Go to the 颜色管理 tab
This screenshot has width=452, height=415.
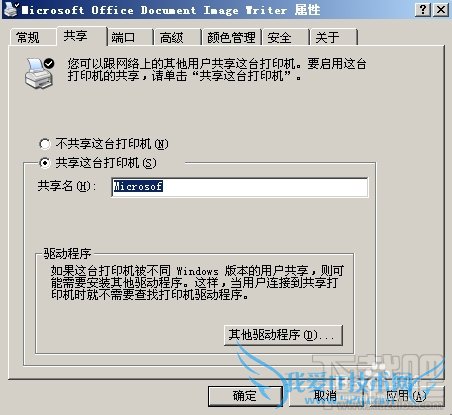tap(232, 37)
